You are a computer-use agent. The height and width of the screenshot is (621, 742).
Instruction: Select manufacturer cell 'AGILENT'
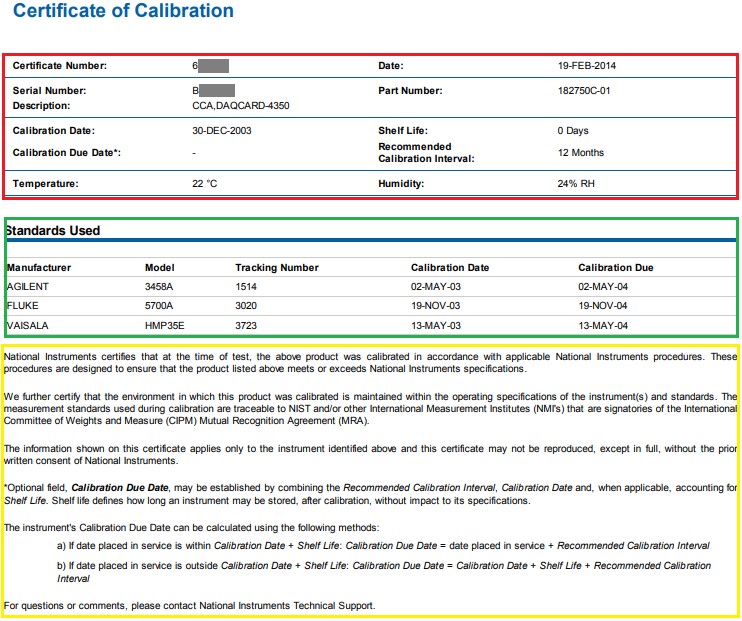point(27,286)
